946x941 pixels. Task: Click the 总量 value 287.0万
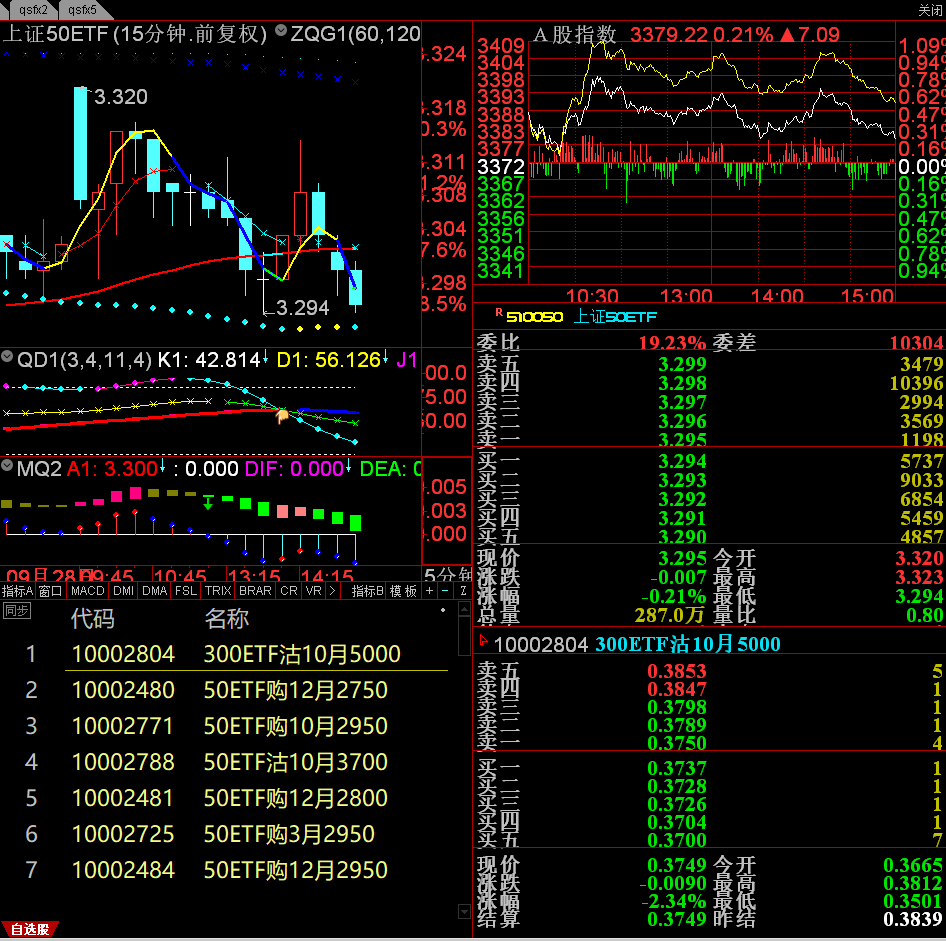point(670,615)
